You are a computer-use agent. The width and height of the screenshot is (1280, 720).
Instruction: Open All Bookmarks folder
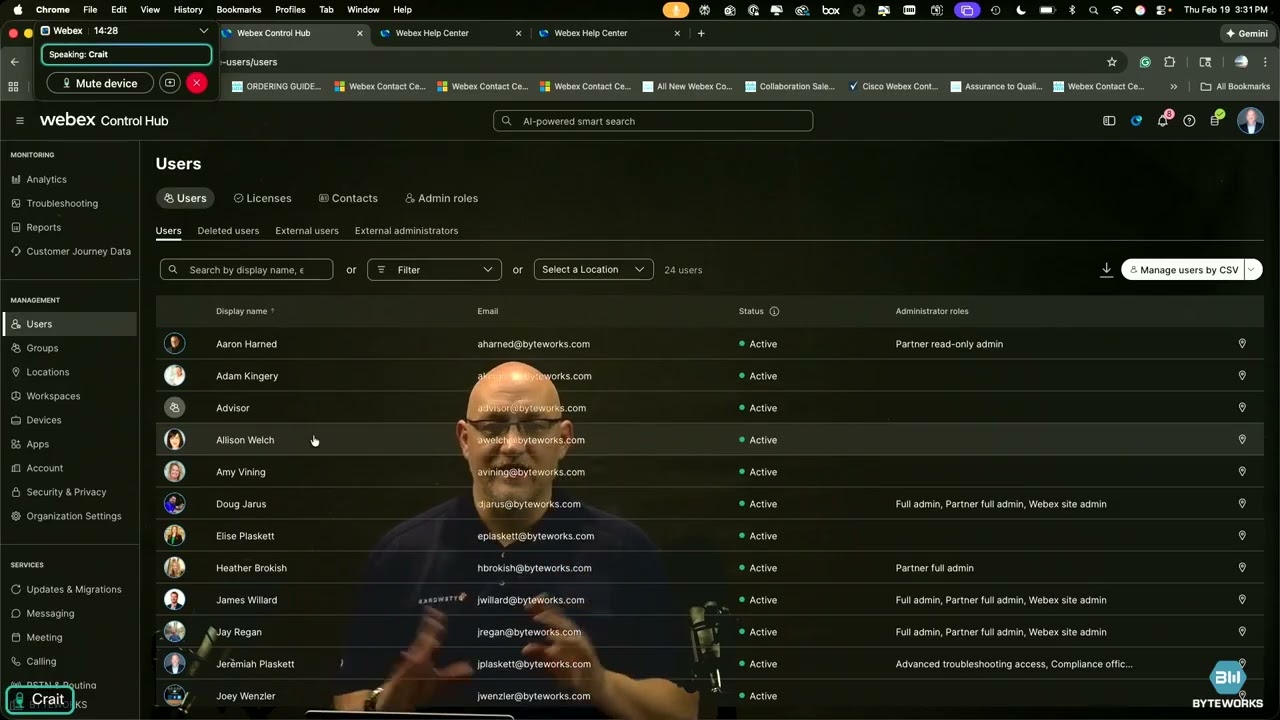[1235, 87]
